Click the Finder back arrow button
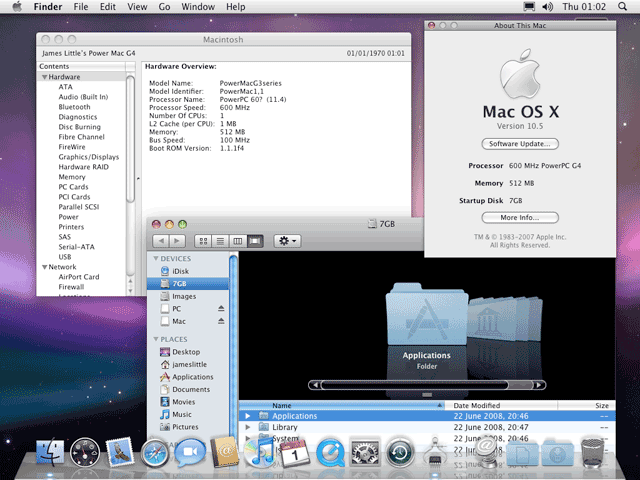 tap(160, 241)
